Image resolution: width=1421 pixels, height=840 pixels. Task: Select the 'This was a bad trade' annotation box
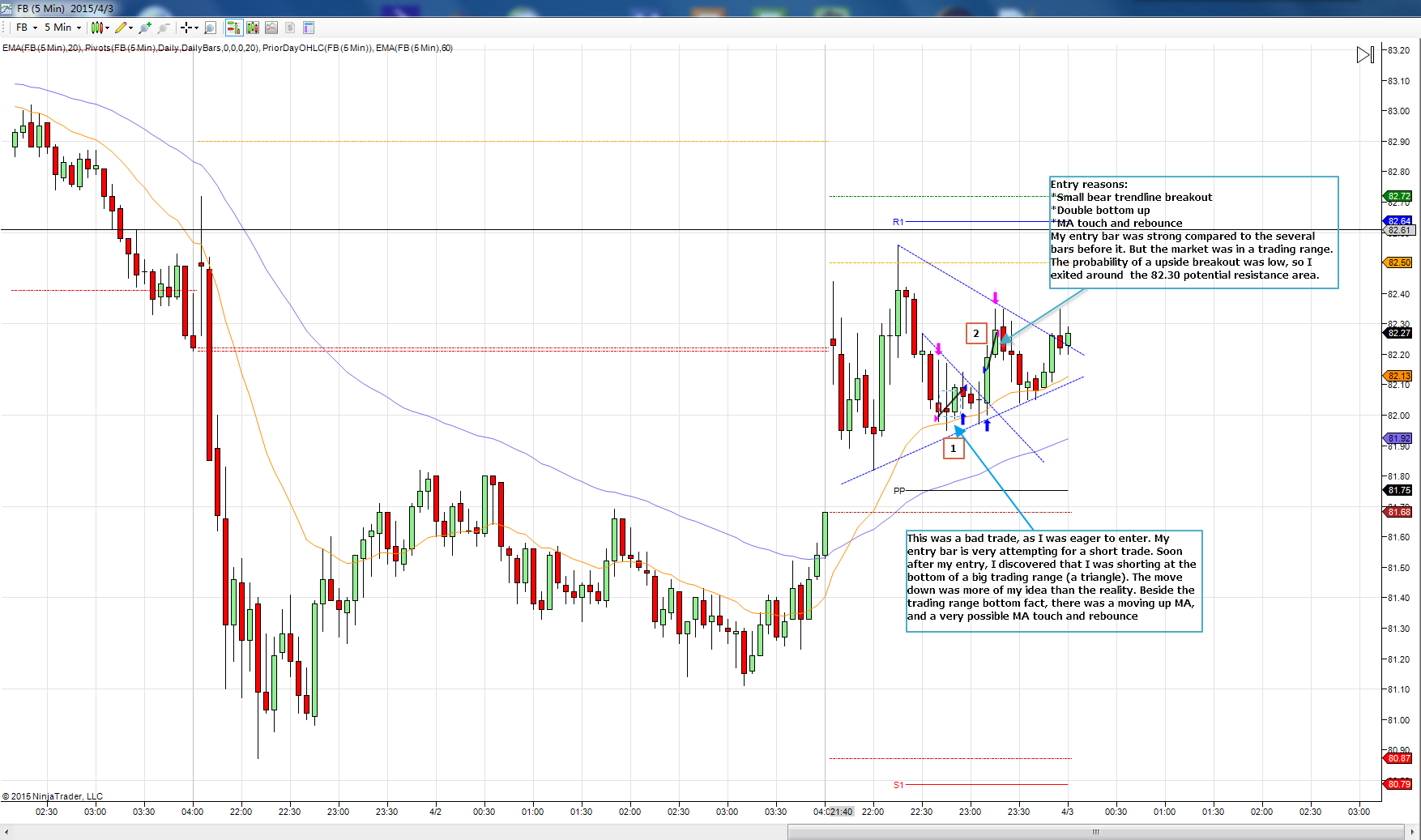[1054, 582]
